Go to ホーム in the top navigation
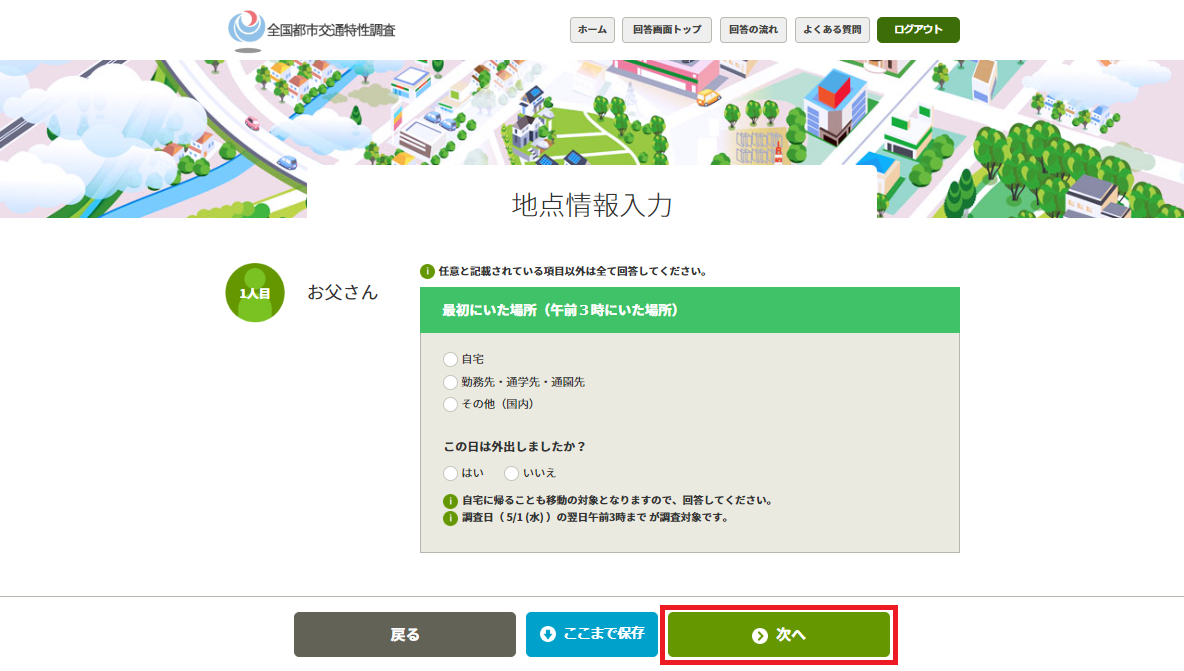 coord(592,30)
